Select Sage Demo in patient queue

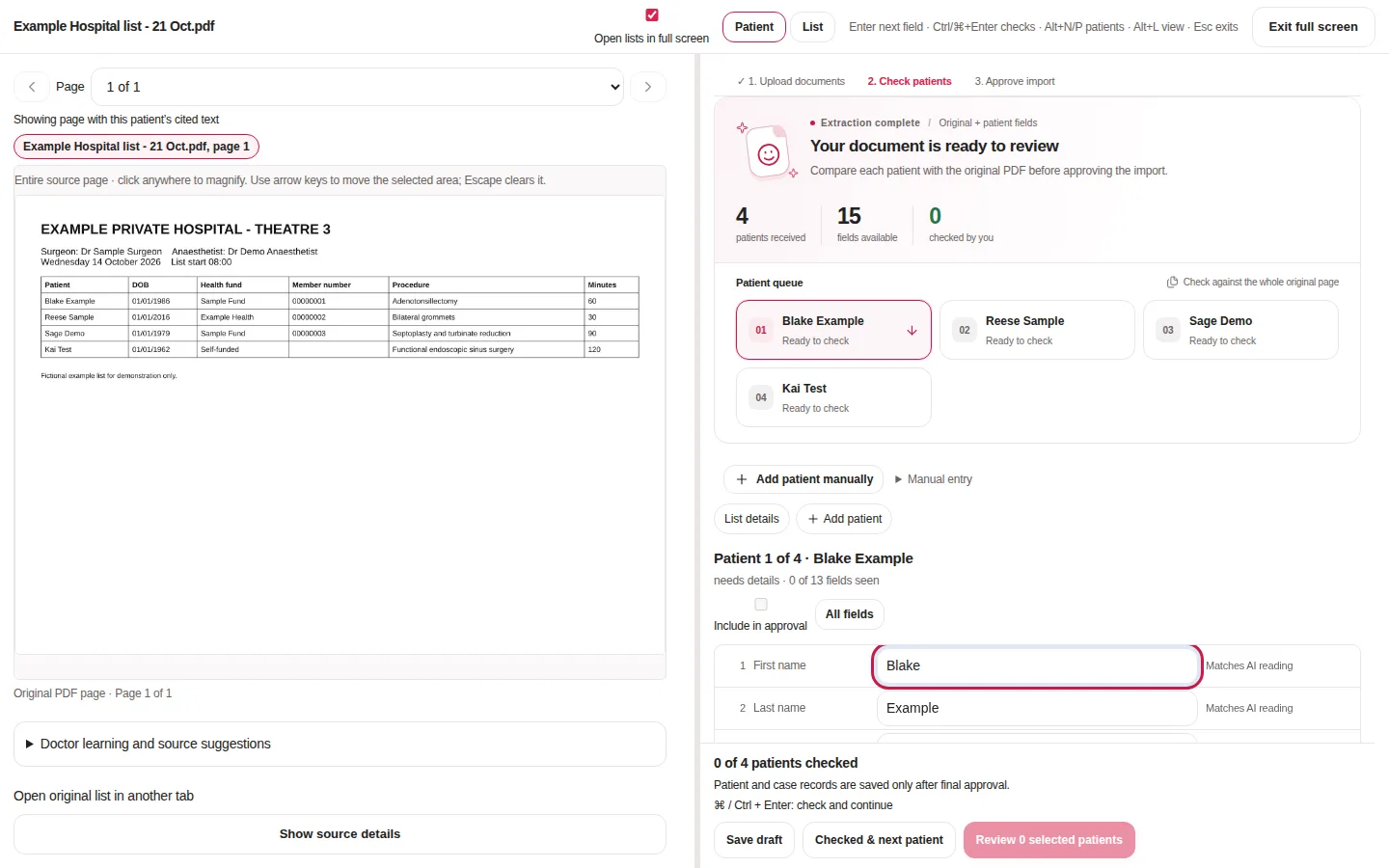pyautogui.click(x=1240, y=330)
